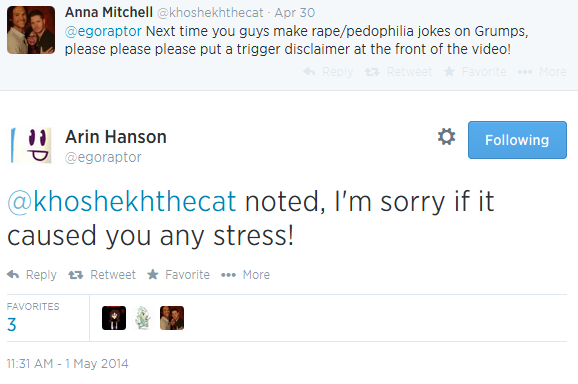The image size is (578, 384).
Task: Open the gear settings dropdown beside Following
Action: (x=446, y=137)
